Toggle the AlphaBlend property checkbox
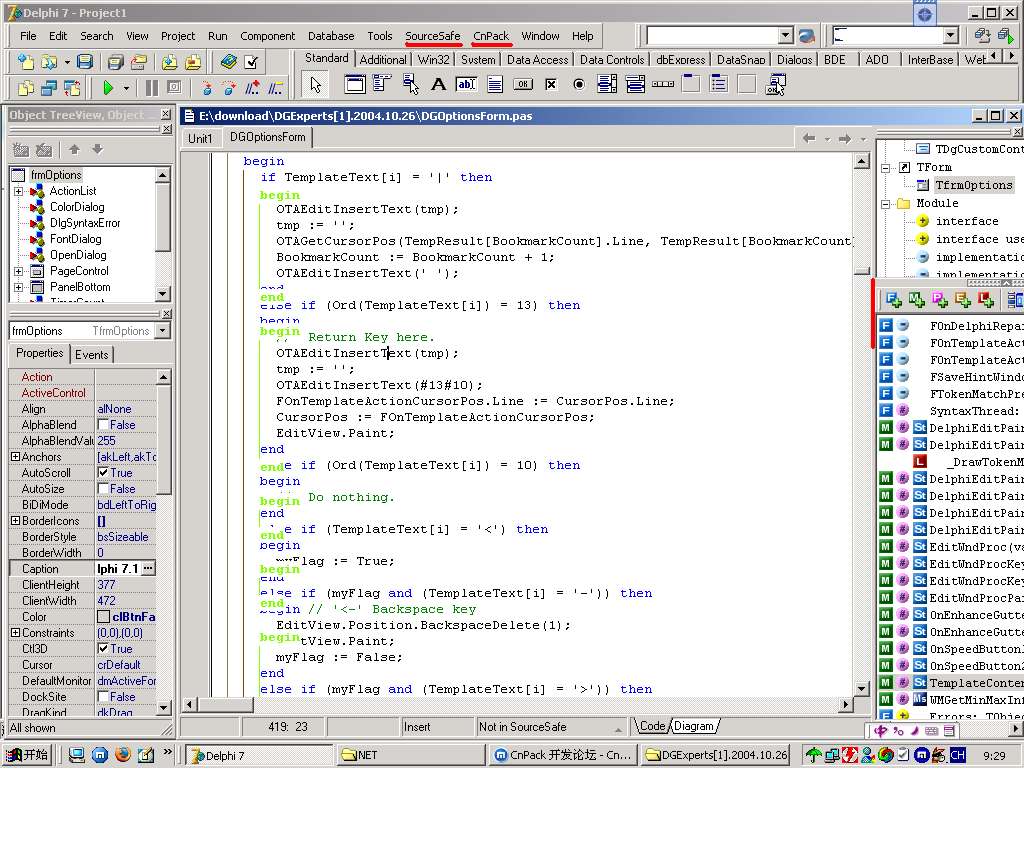The width and height of the screenshot is (1024, 865). coord(103,425)
